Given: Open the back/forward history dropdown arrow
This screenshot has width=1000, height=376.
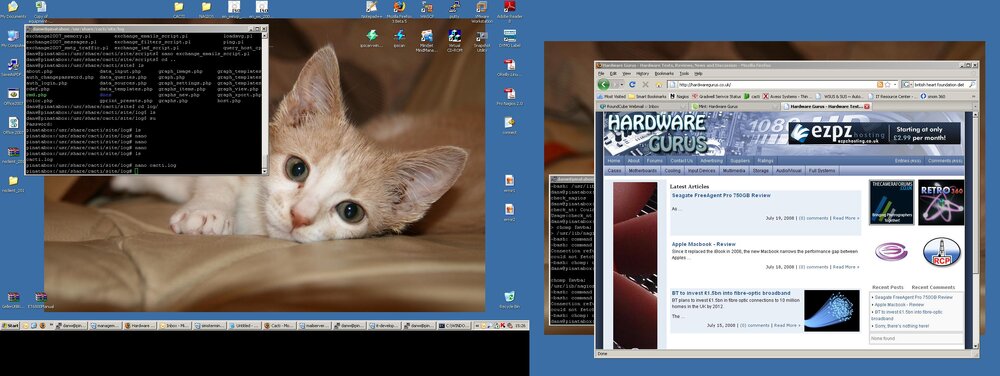Looking at the screenshot, I should [x=623, y=84].
